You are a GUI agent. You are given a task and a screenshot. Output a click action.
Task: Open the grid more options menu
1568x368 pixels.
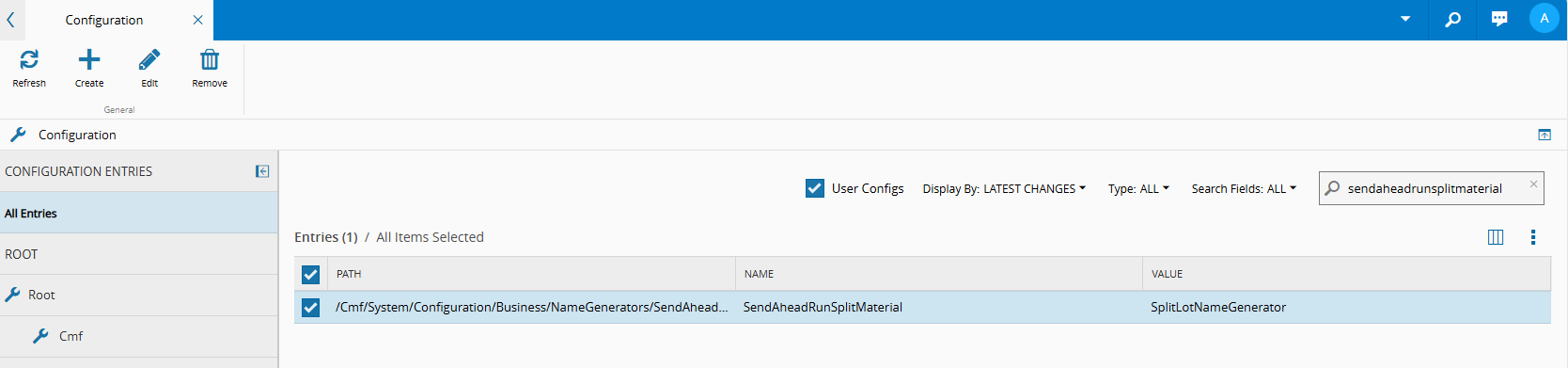point(1533,237)
